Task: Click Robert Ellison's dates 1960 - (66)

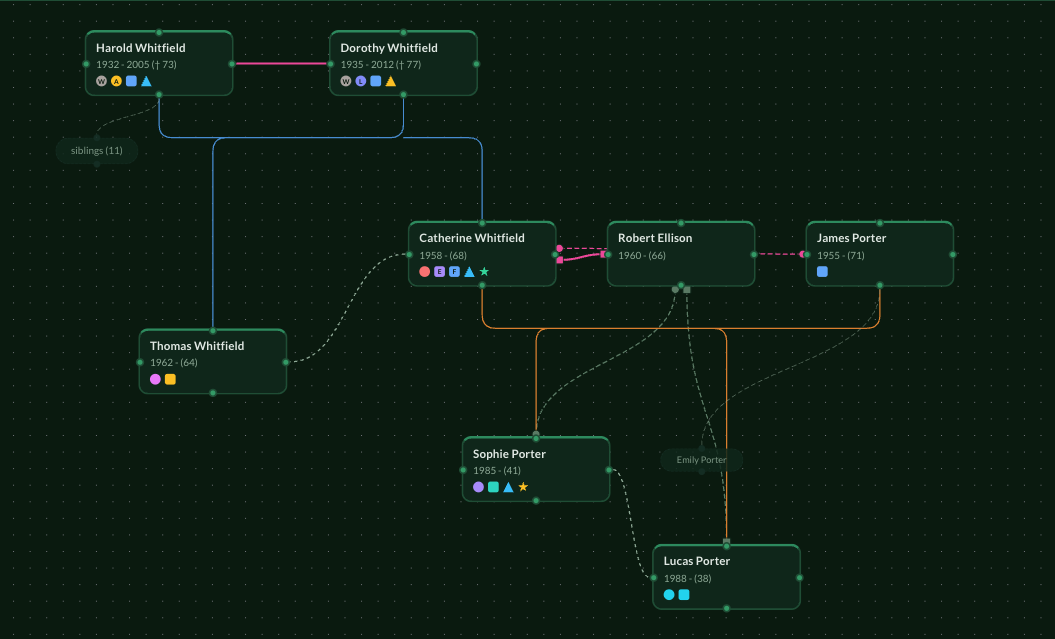Action: pos(642,256)
